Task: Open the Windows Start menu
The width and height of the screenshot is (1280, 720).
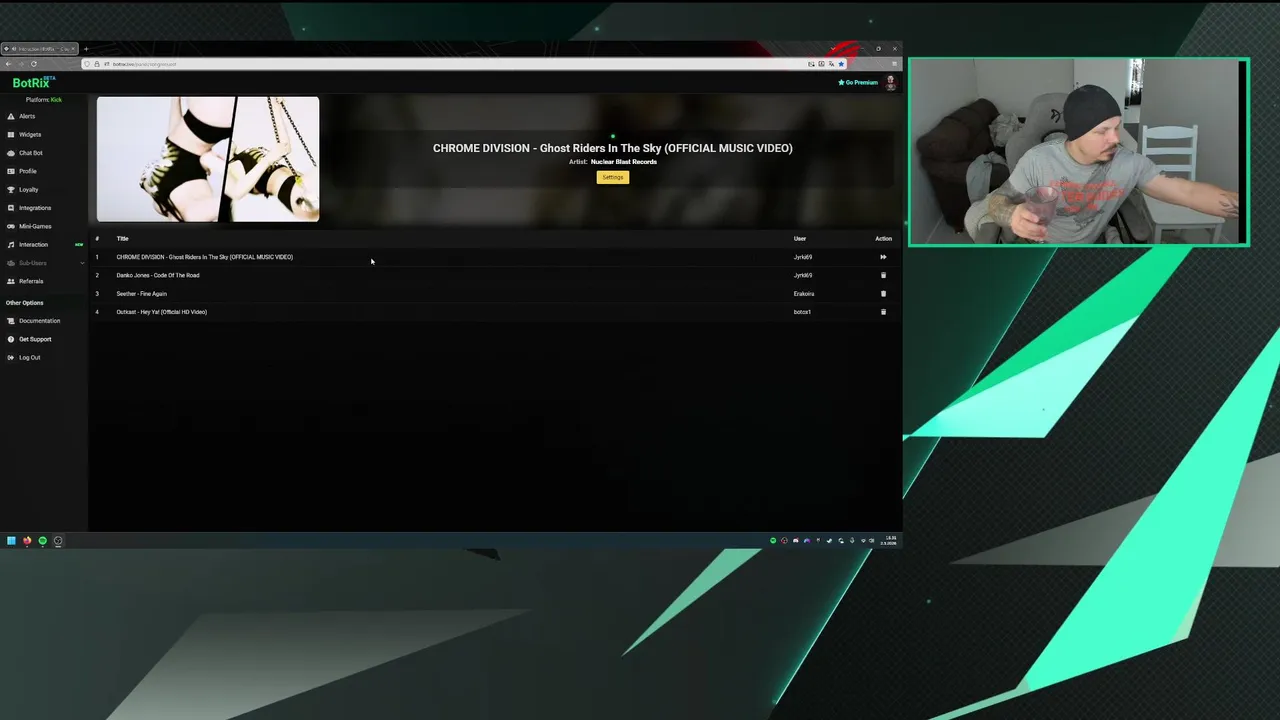Action: pyautogui.click(x=11, y=541)
